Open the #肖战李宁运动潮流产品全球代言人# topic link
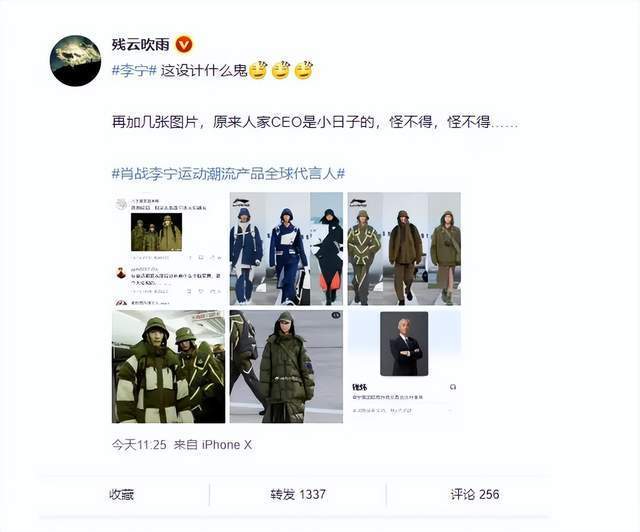Screen dimensions: 640x532 coord(229,174)
